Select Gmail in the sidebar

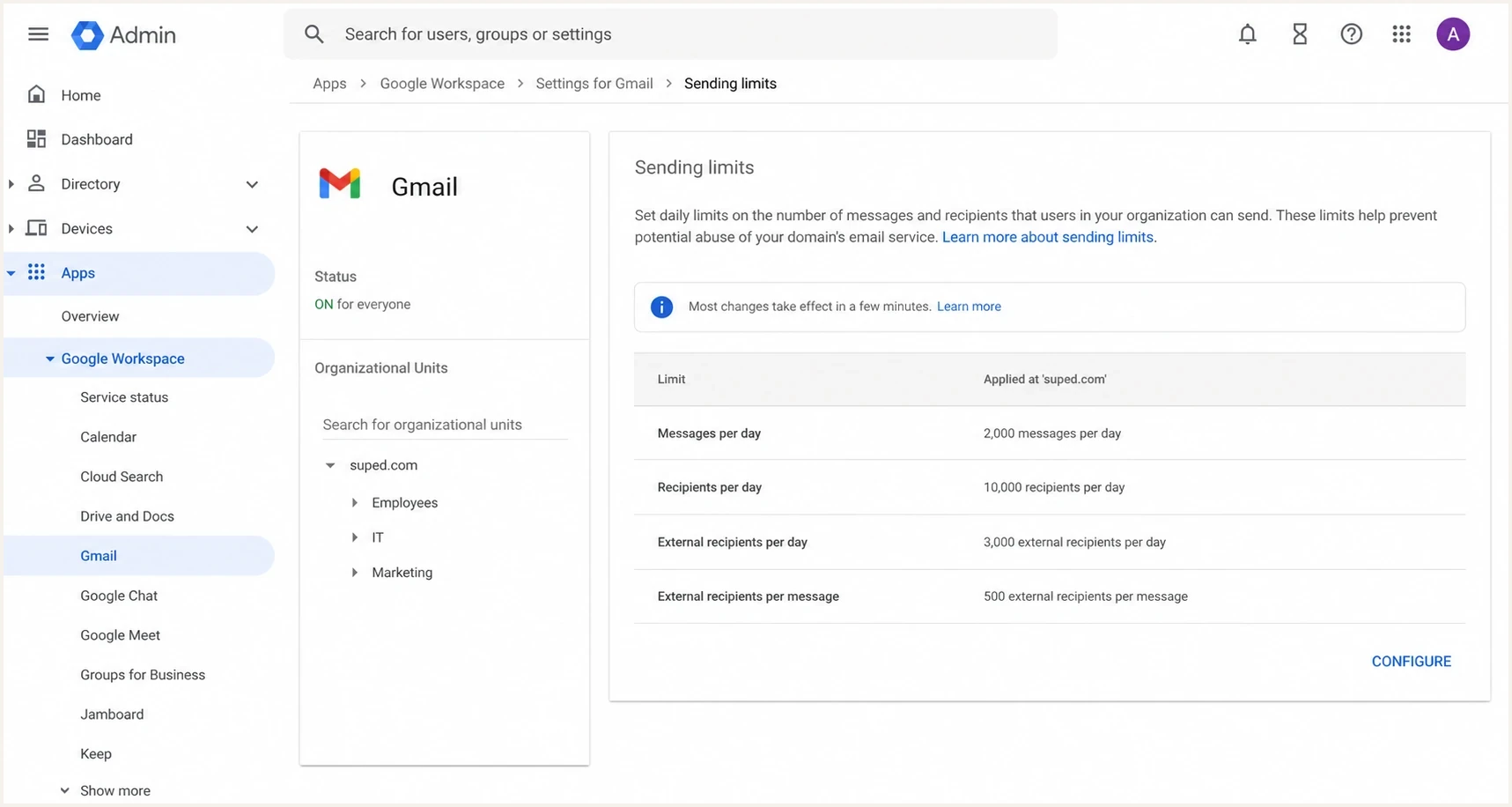[139, 556]
